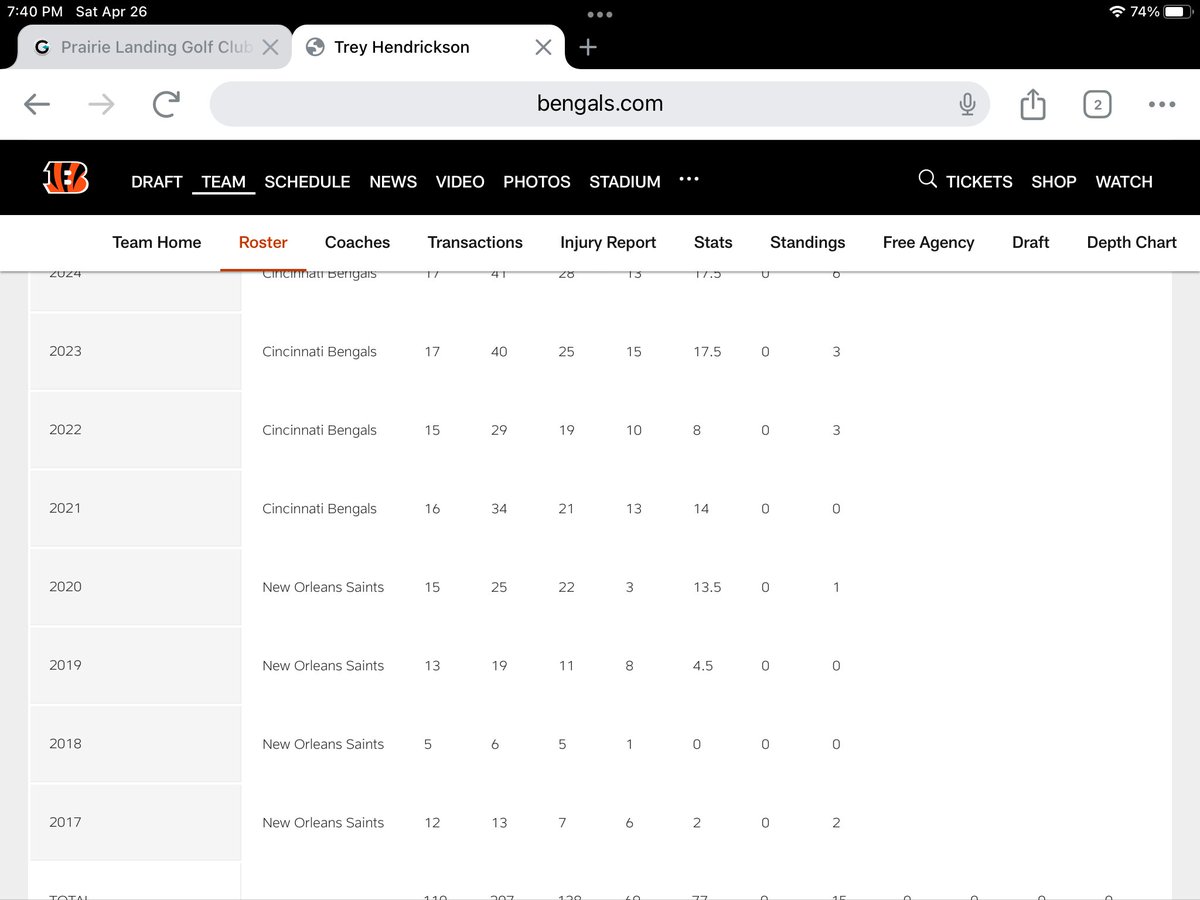
Task: Click New Orleans Saints in 2020 row
Action: [323, 587]
